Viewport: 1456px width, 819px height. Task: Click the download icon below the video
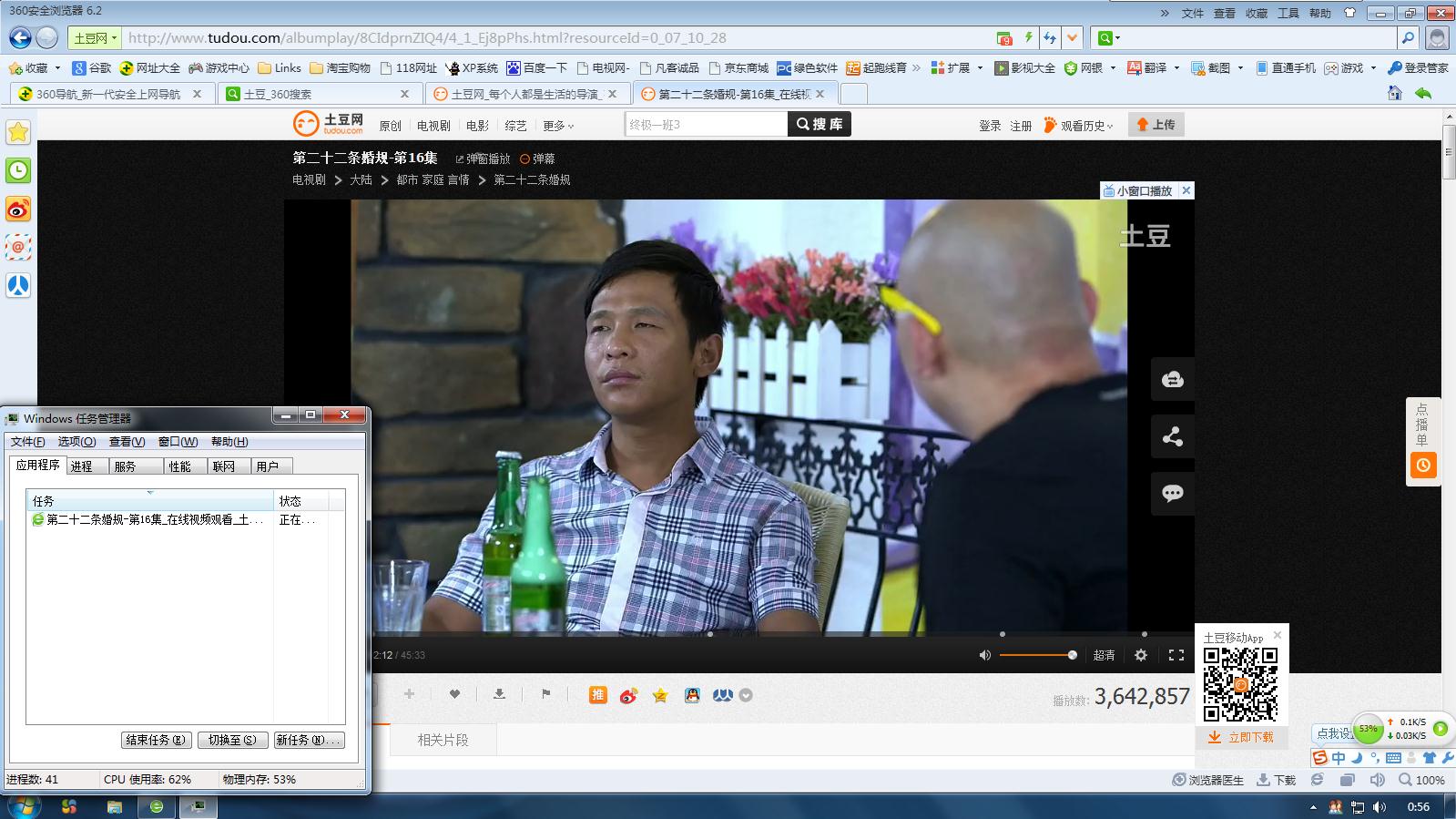tap(499, 694)
